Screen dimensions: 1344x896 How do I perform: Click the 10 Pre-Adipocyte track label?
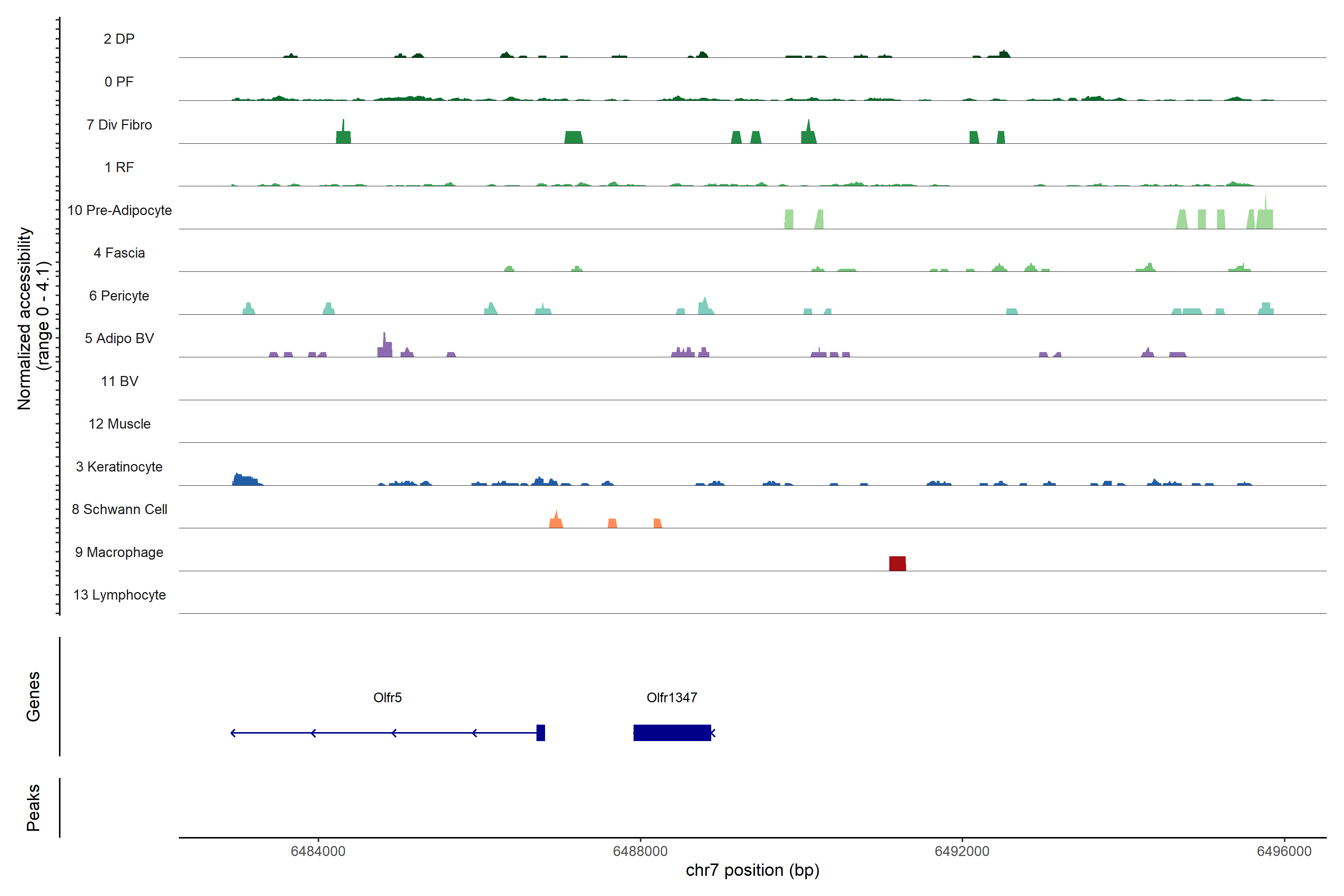pyautogui.click(x=119, y=210)
